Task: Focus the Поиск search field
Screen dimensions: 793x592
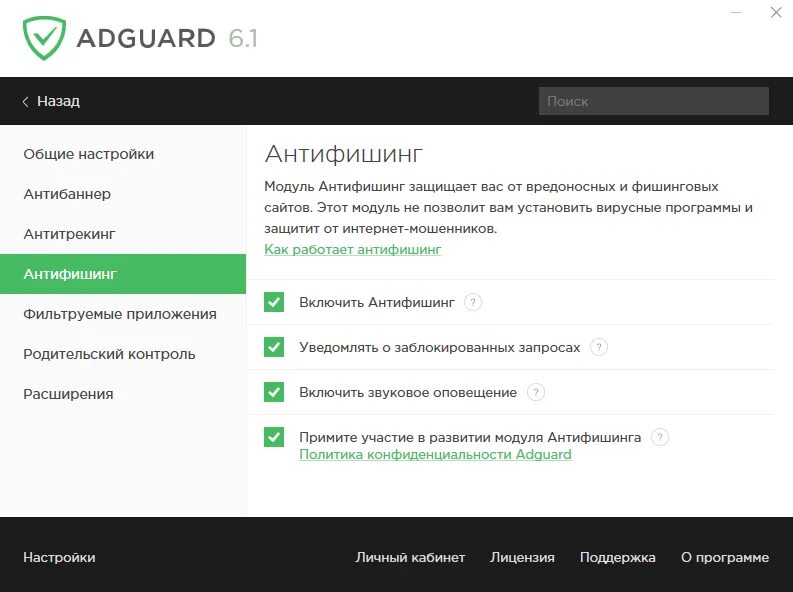Action: tap(653, 101)
